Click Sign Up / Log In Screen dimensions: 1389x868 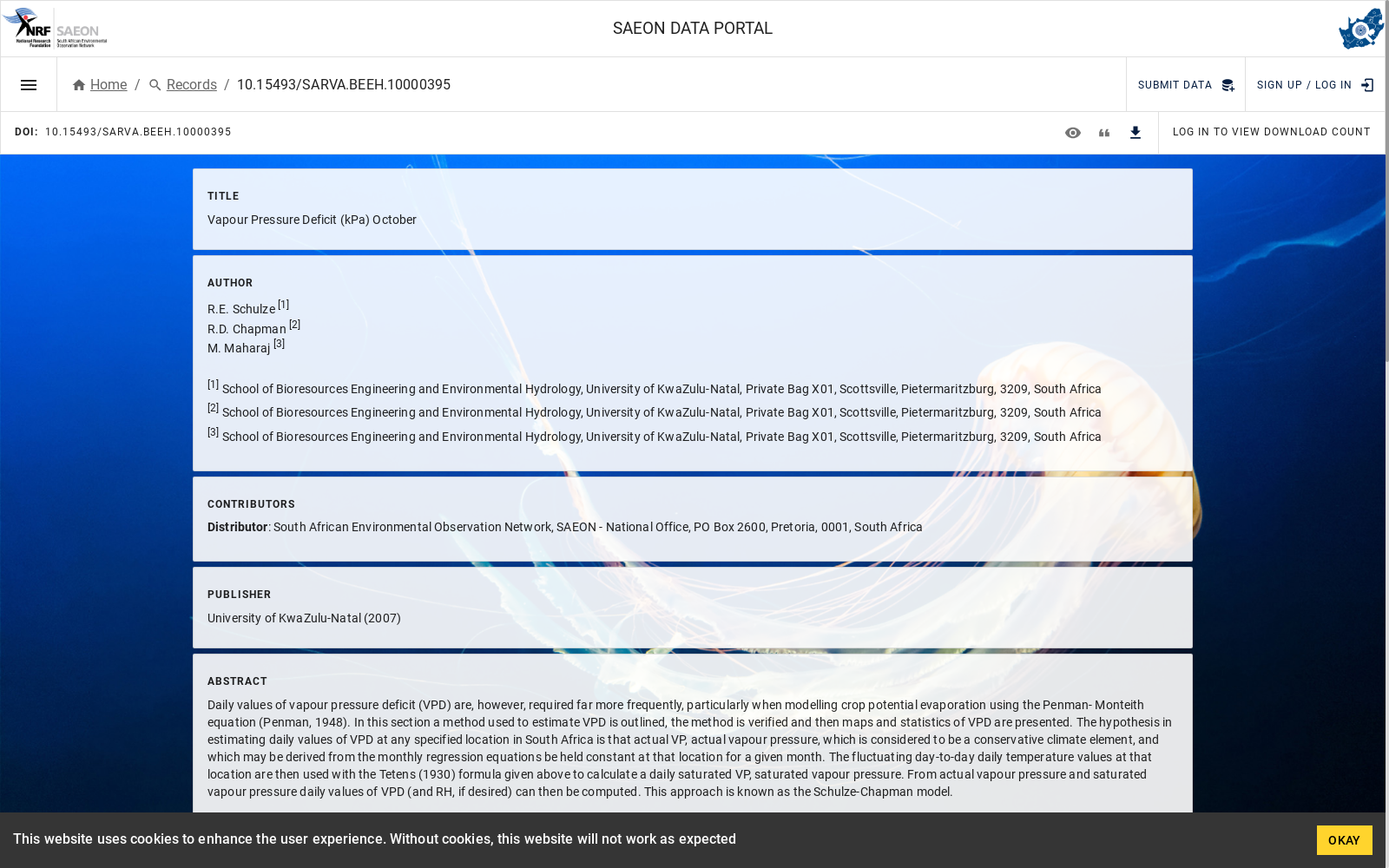[1315, 85]
